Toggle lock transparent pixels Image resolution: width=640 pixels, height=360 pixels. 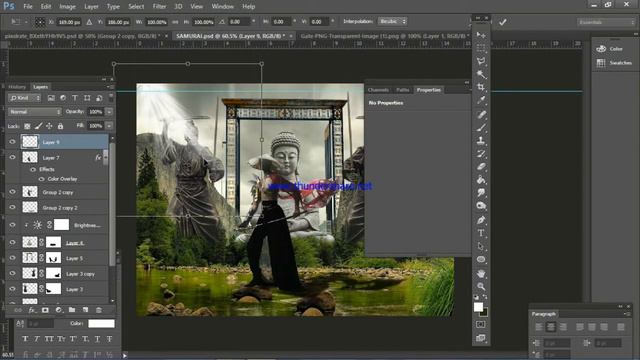point(27,126)
